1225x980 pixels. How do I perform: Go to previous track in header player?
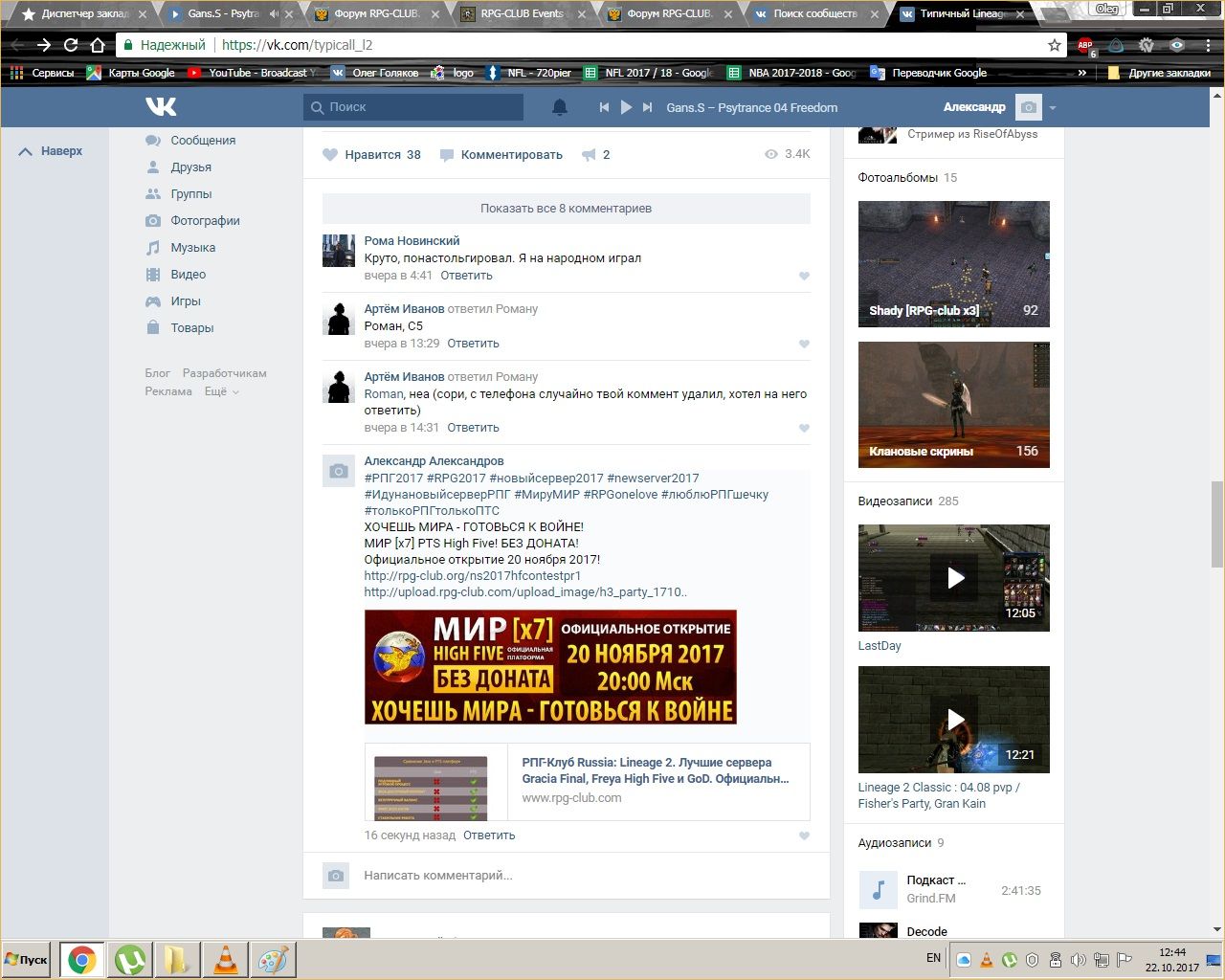point(604,107)
